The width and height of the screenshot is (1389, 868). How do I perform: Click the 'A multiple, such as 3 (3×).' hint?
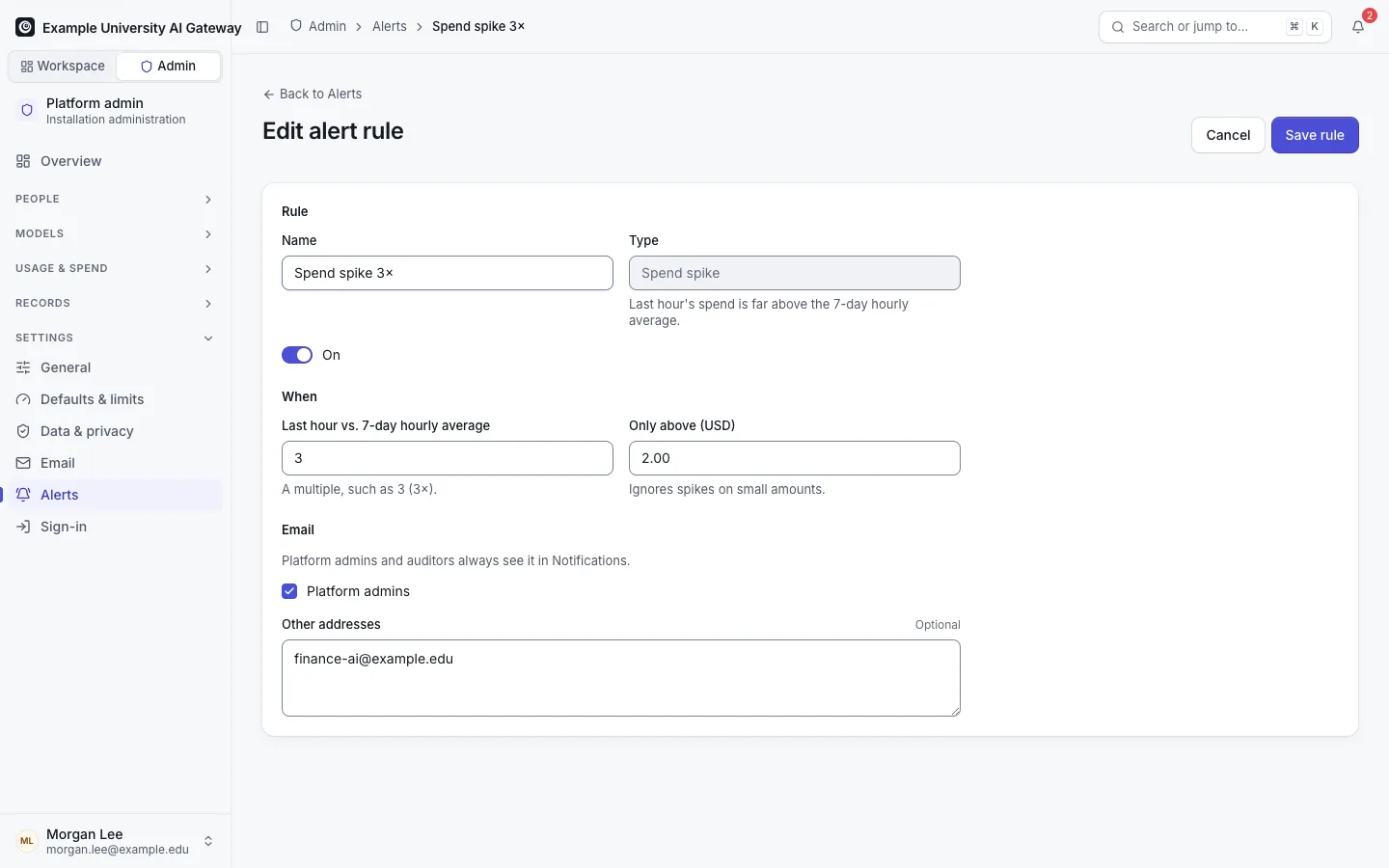(x=359, y=490)
